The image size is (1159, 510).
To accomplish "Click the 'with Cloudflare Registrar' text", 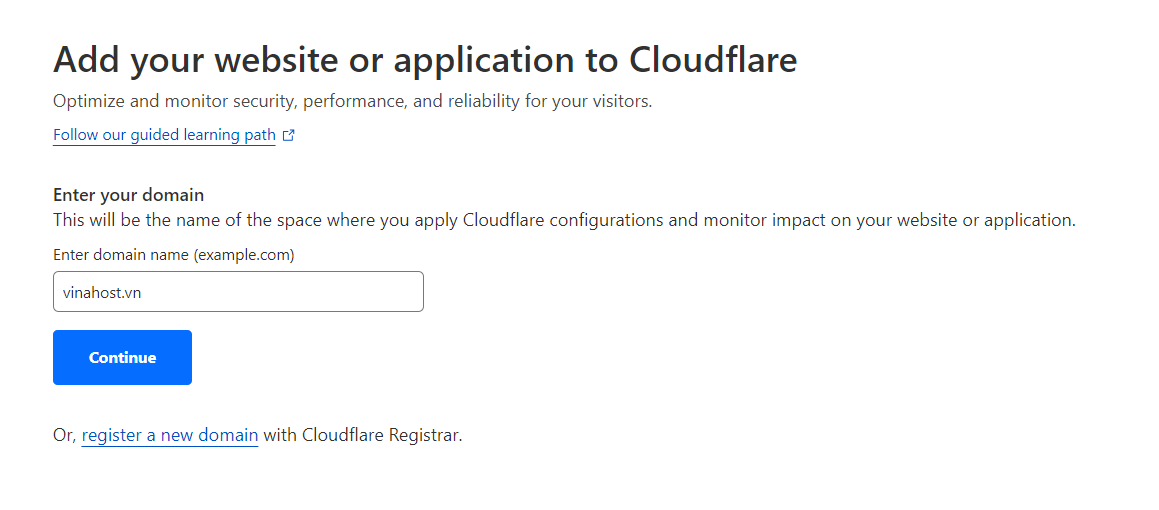I will point(363,435).
